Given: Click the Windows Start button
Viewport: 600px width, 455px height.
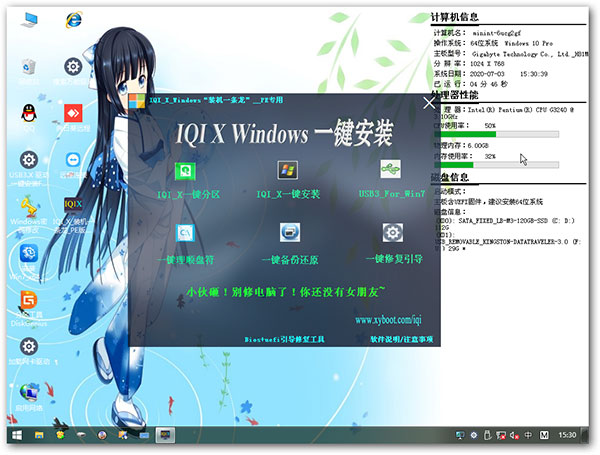Looking at the screenshot, I should pyautogui.click(x=16, y=436).
